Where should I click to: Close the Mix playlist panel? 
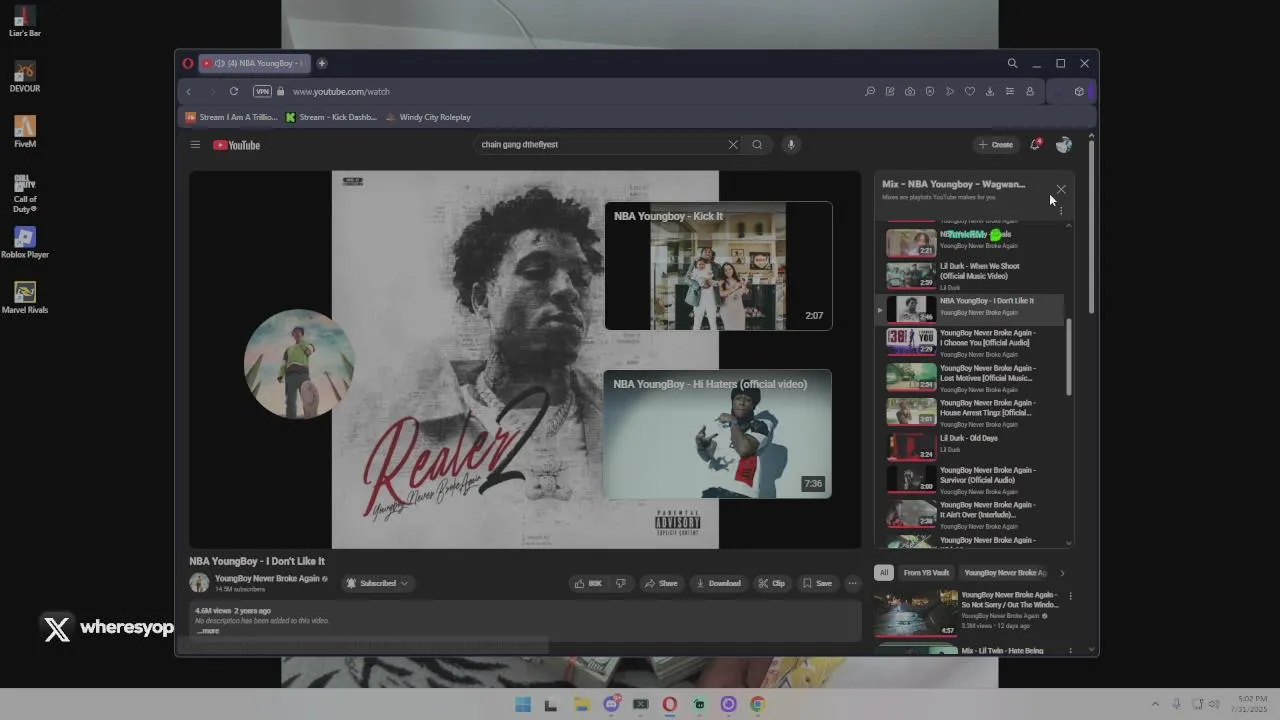click(1061, 189)
